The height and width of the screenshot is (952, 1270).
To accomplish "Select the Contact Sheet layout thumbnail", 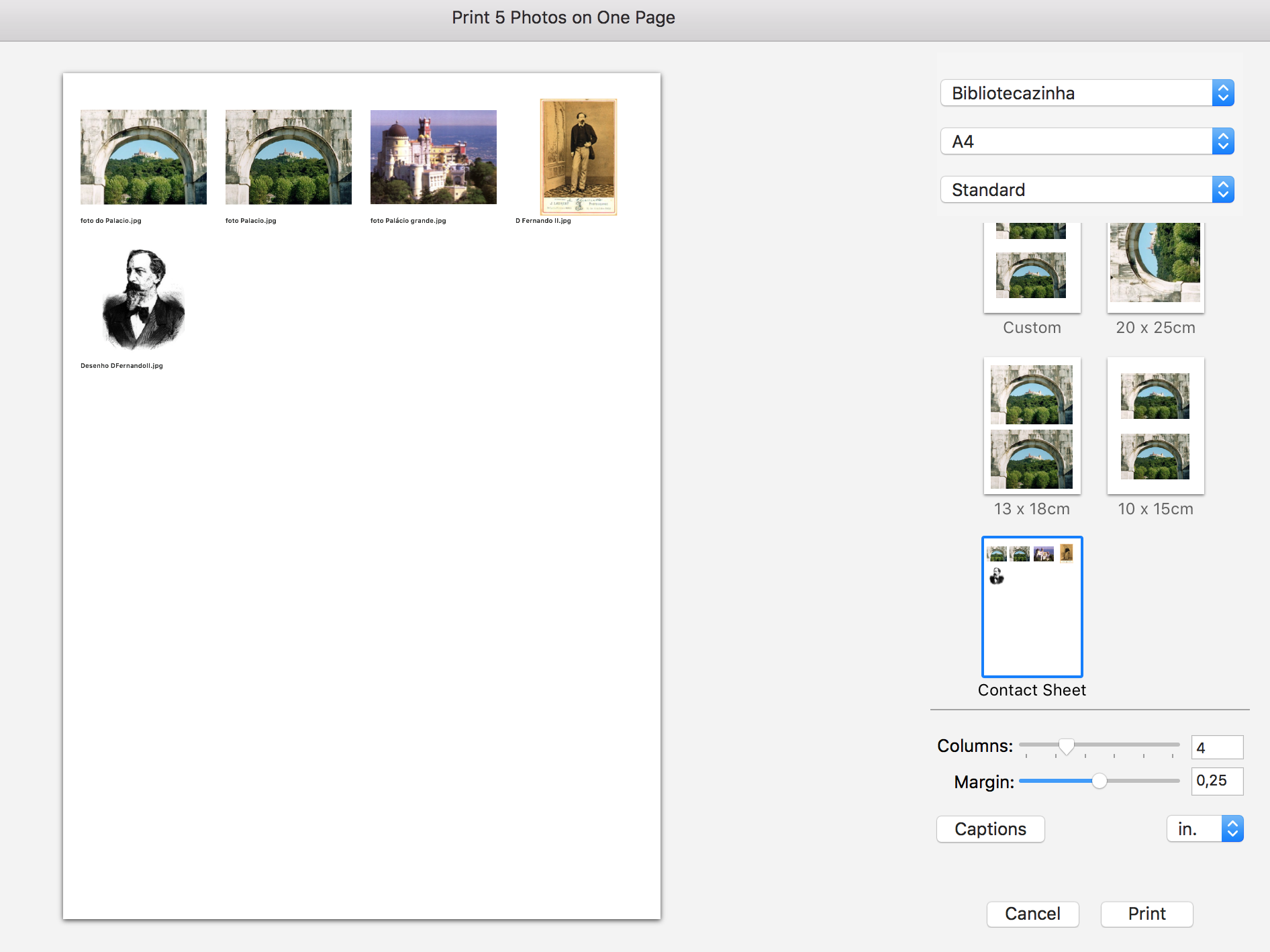I will [x=1032, y=607].
